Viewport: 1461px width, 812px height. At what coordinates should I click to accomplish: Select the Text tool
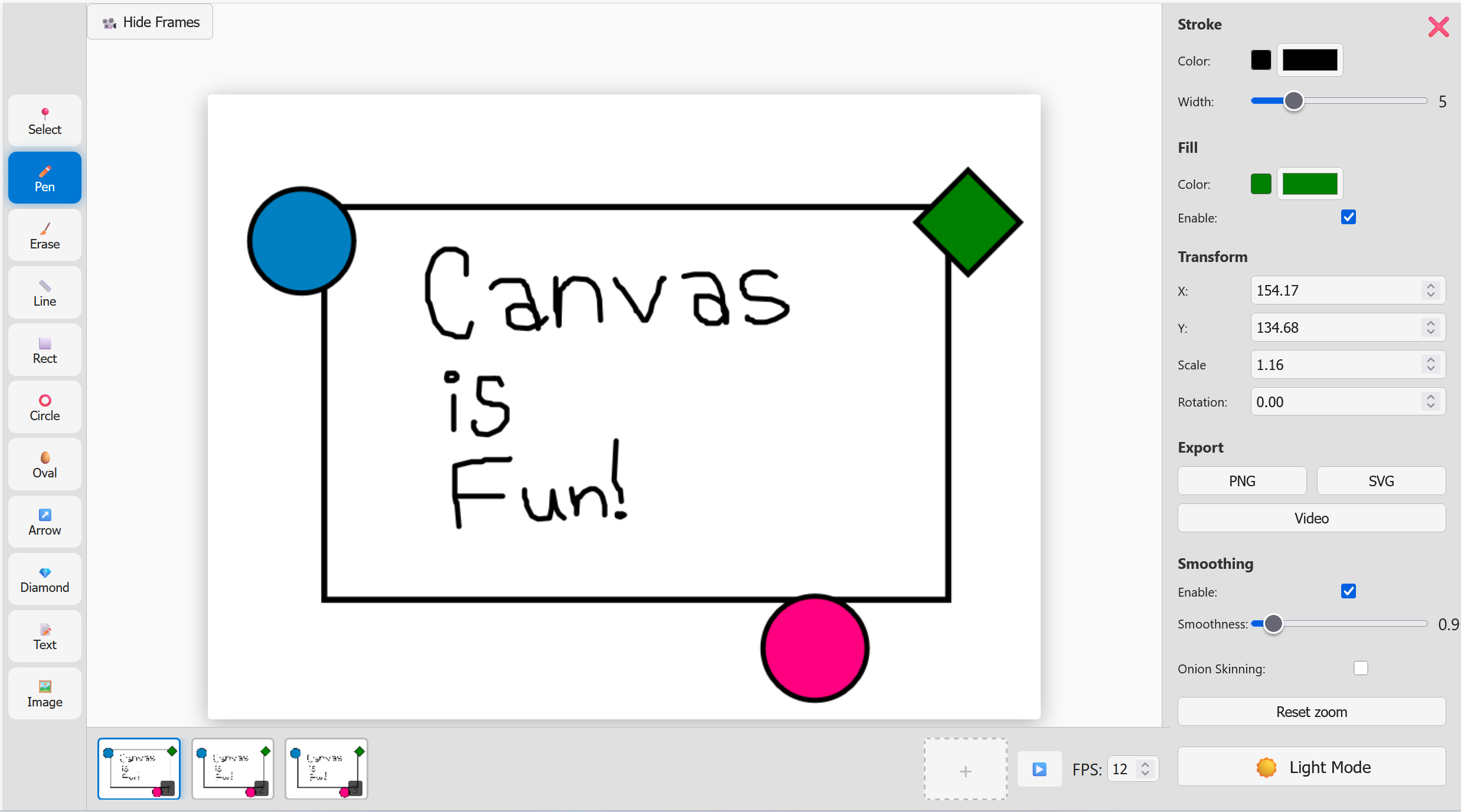[x=44, y=636]
